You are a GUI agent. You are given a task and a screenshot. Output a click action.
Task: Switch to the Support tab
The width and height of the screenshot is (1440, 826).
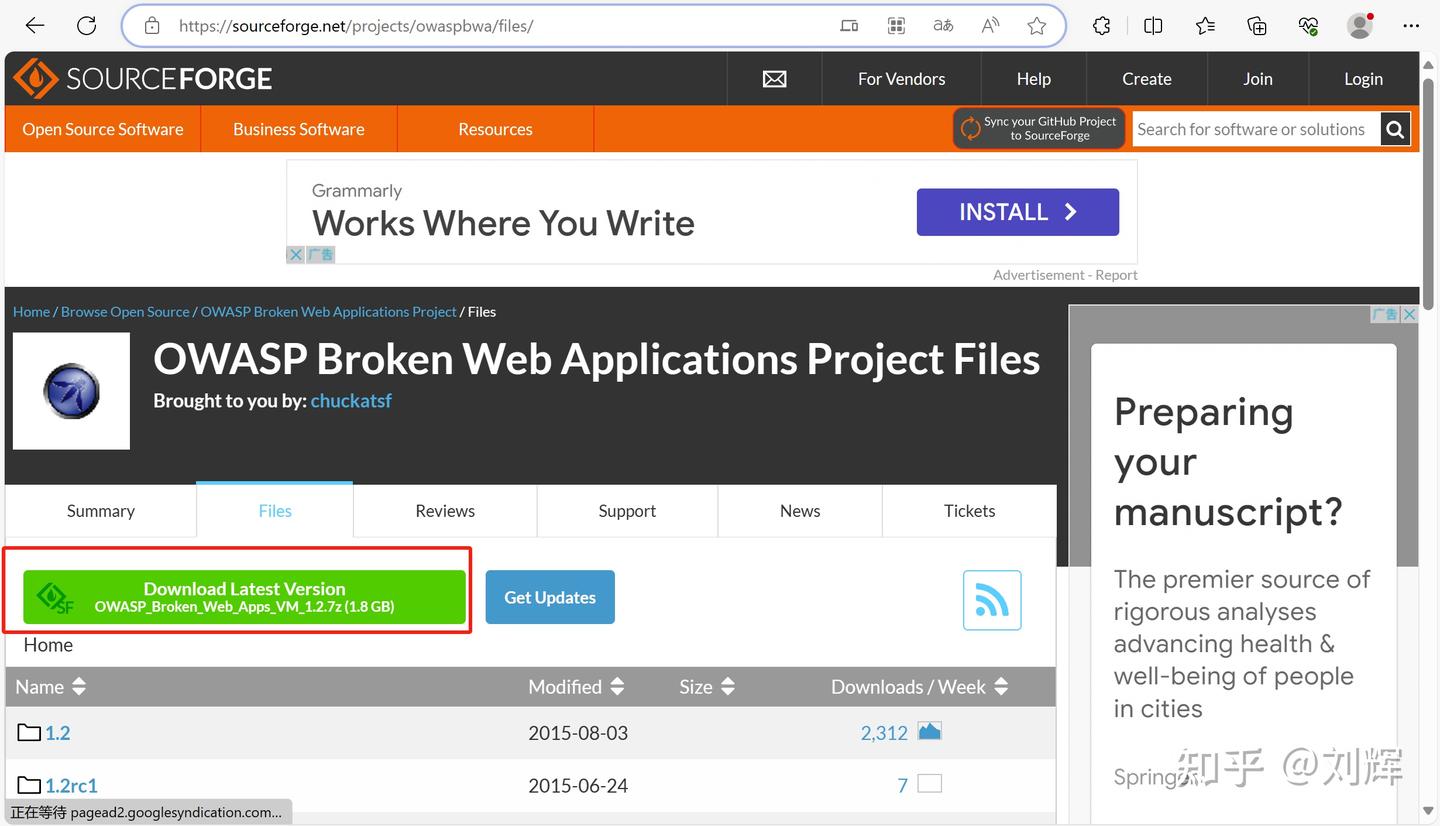click(627, 511)
